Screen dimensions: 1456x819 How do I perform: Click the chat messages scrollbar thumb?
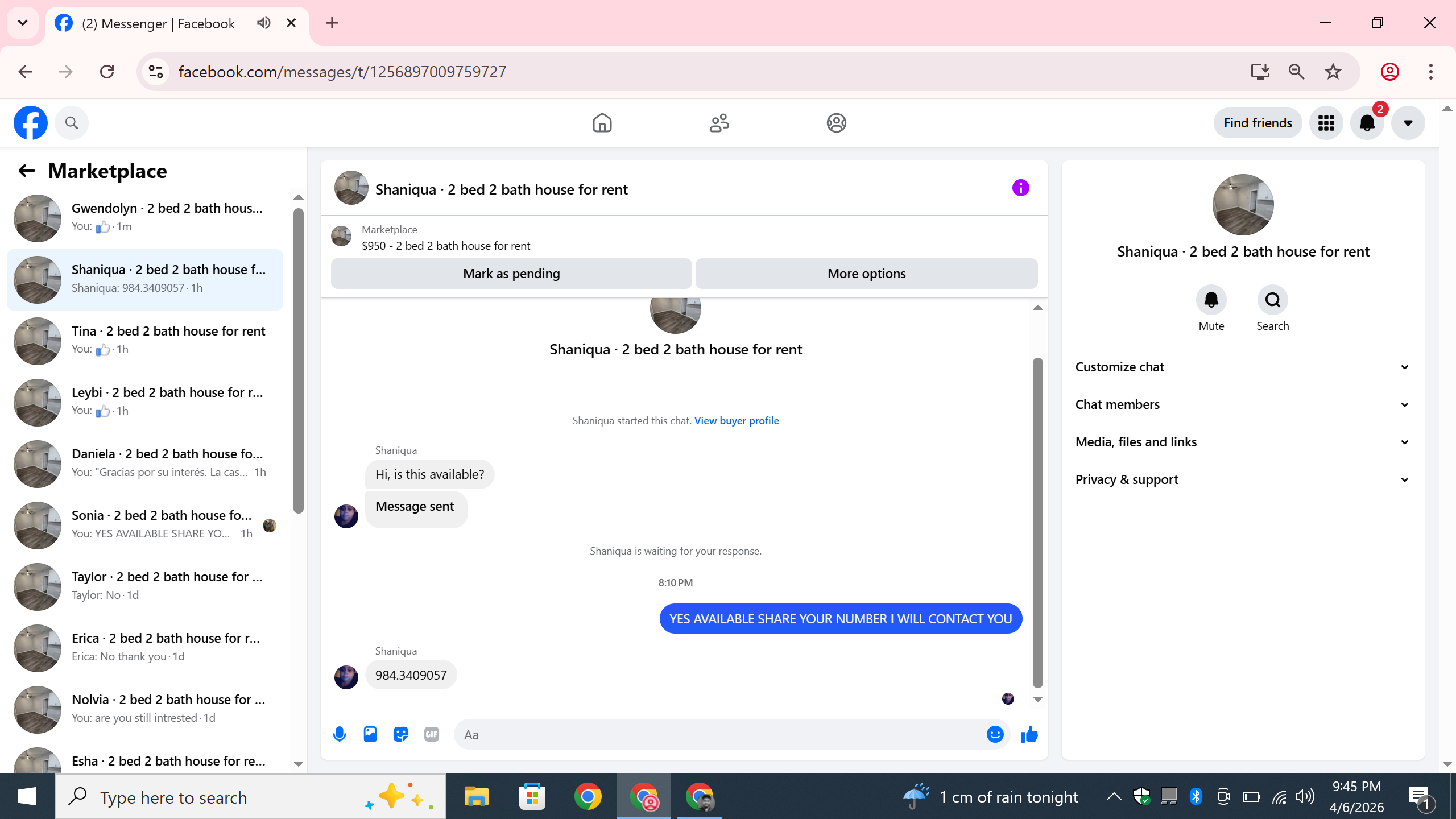[1038, 523]
